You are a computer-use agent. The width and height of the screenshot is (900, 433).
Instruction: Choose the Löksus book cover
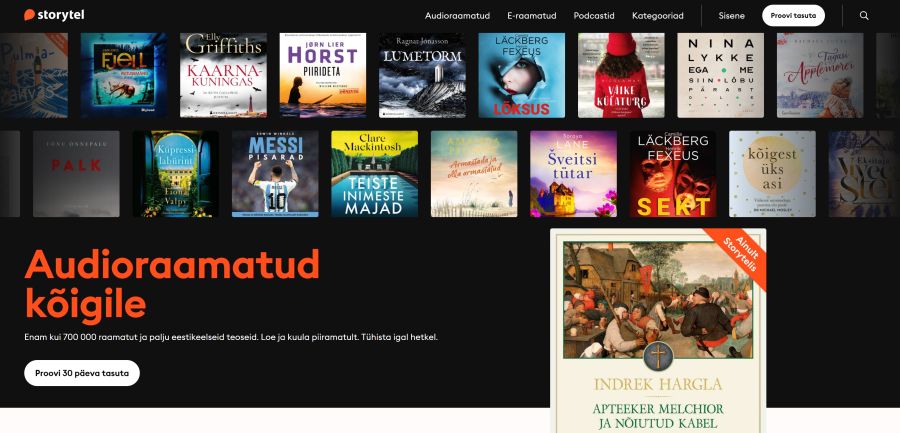pos(521,75)
